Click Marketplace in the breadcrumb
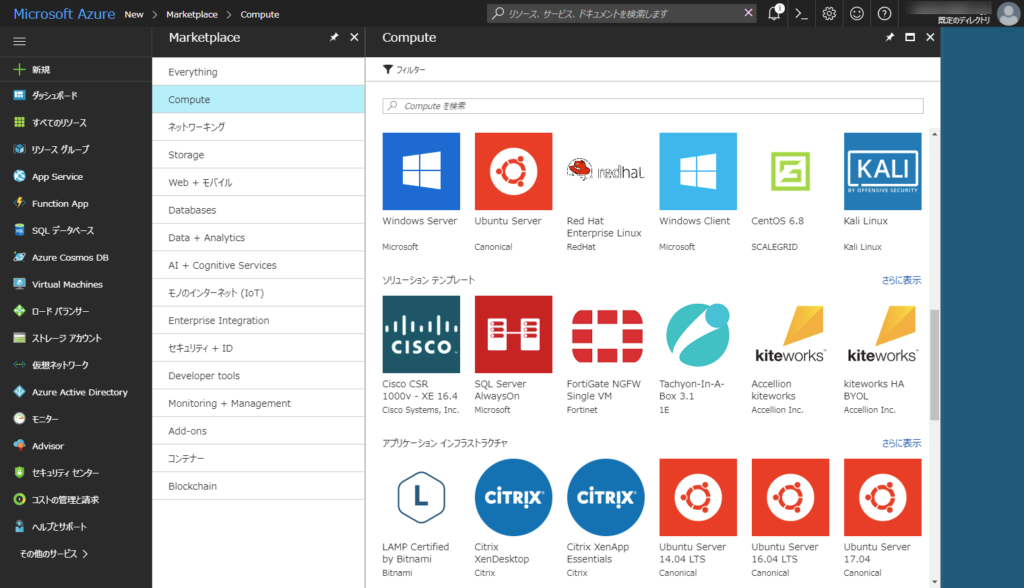The image size is (1024, 588). [x=192, y=14]
